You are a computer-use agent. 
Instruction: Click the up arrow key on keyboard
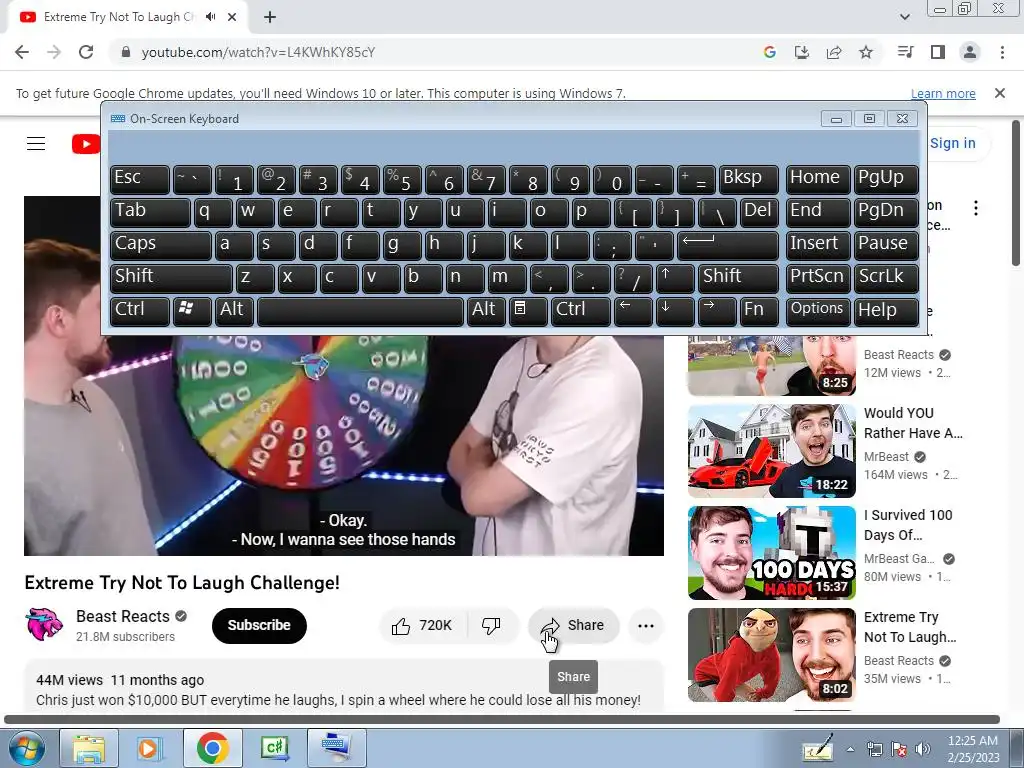(675, 278)
